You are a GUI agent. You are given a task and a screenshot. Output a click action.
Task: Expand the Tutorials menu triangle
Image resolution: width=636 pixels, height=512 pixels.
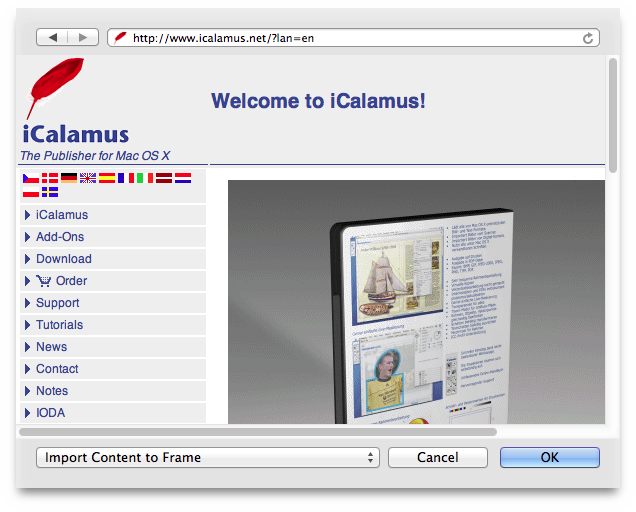click(27, 325)
